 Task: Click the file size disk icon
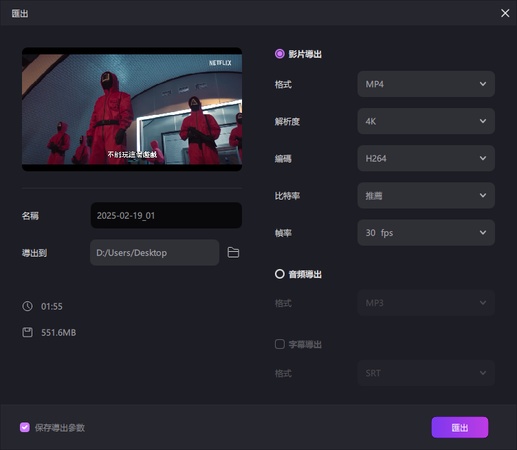pos(27,332)
